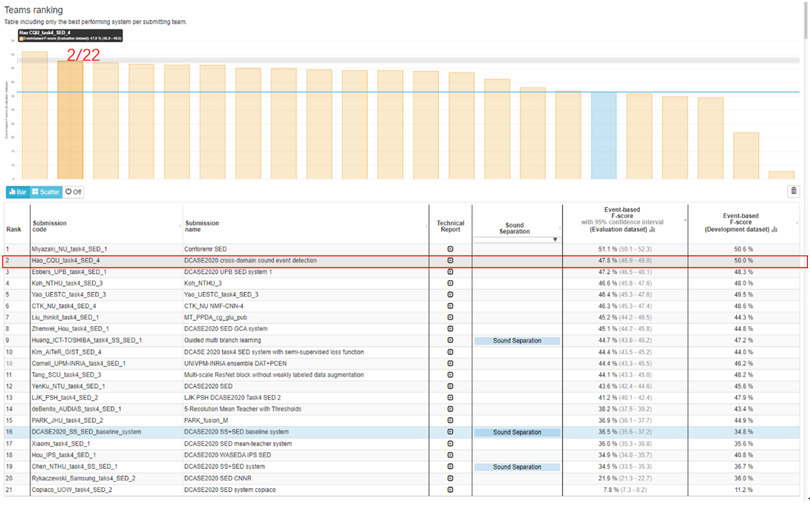810x505 pixels.
Task: Open technical report for Copiaco_UOW_task4_SED_2
Action: (450, 490)
